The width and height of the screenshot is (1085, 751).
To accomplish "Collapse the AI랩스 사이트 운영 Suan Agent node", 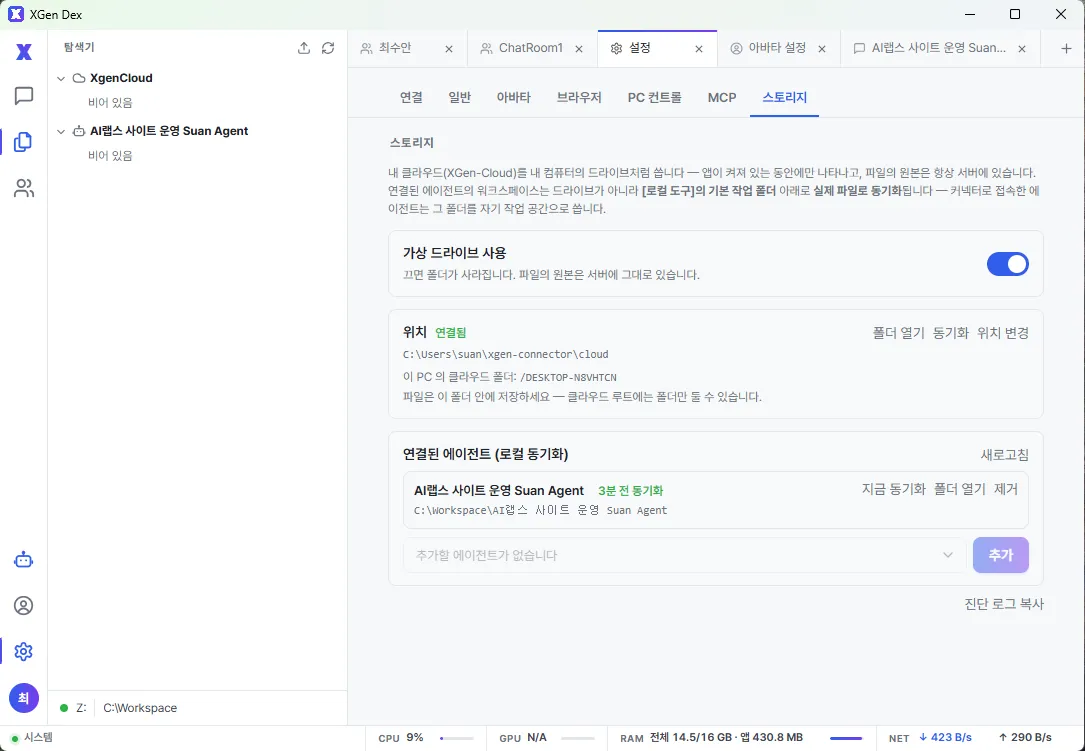I will pos(61,131).
